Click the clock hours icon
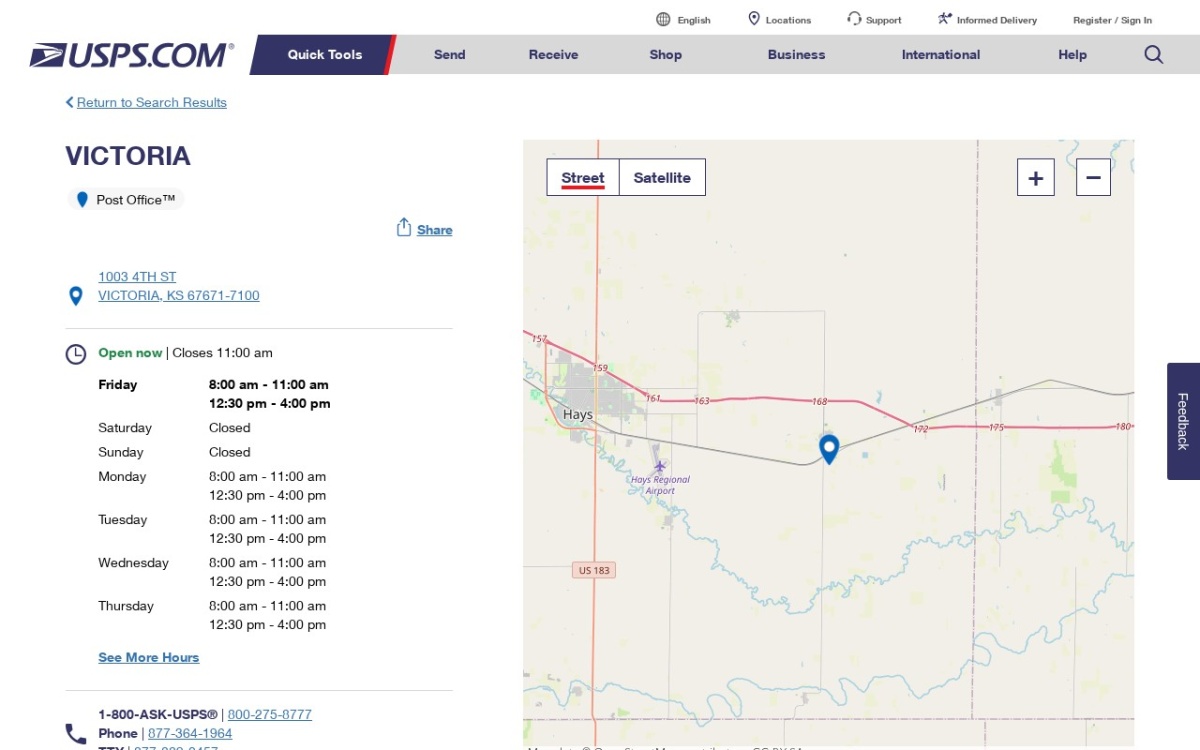This screenshot has height=750, width=1200. (75, 354)
